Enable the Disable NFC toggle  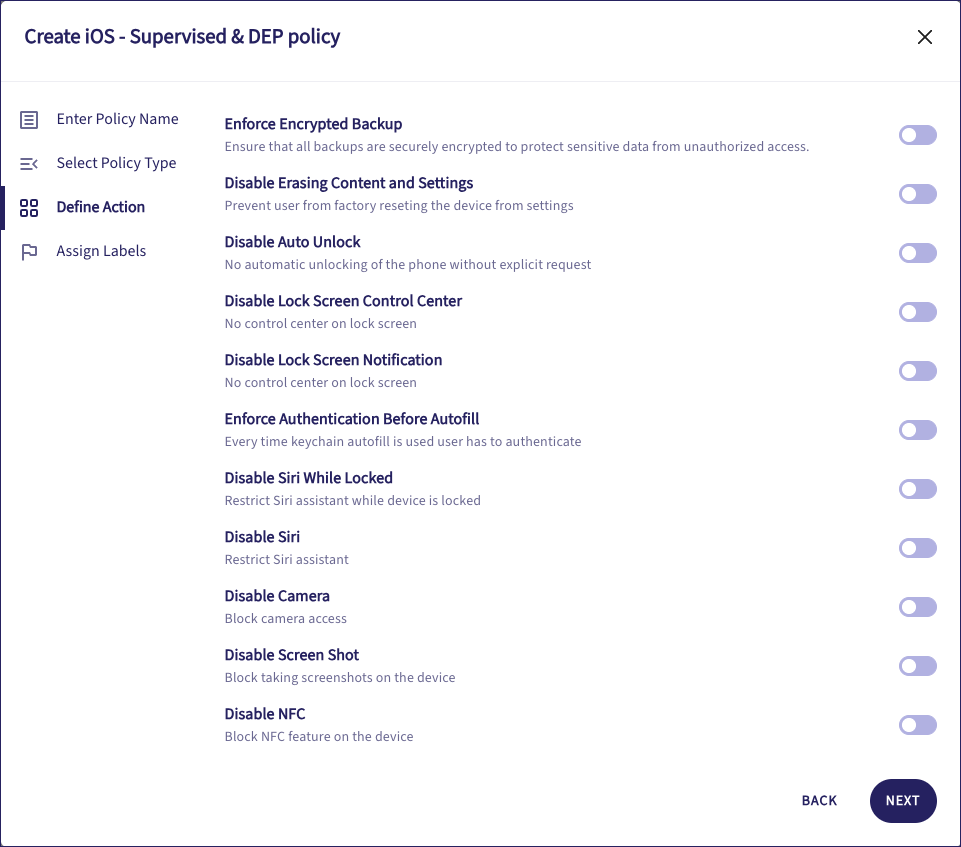click(917, 725)
